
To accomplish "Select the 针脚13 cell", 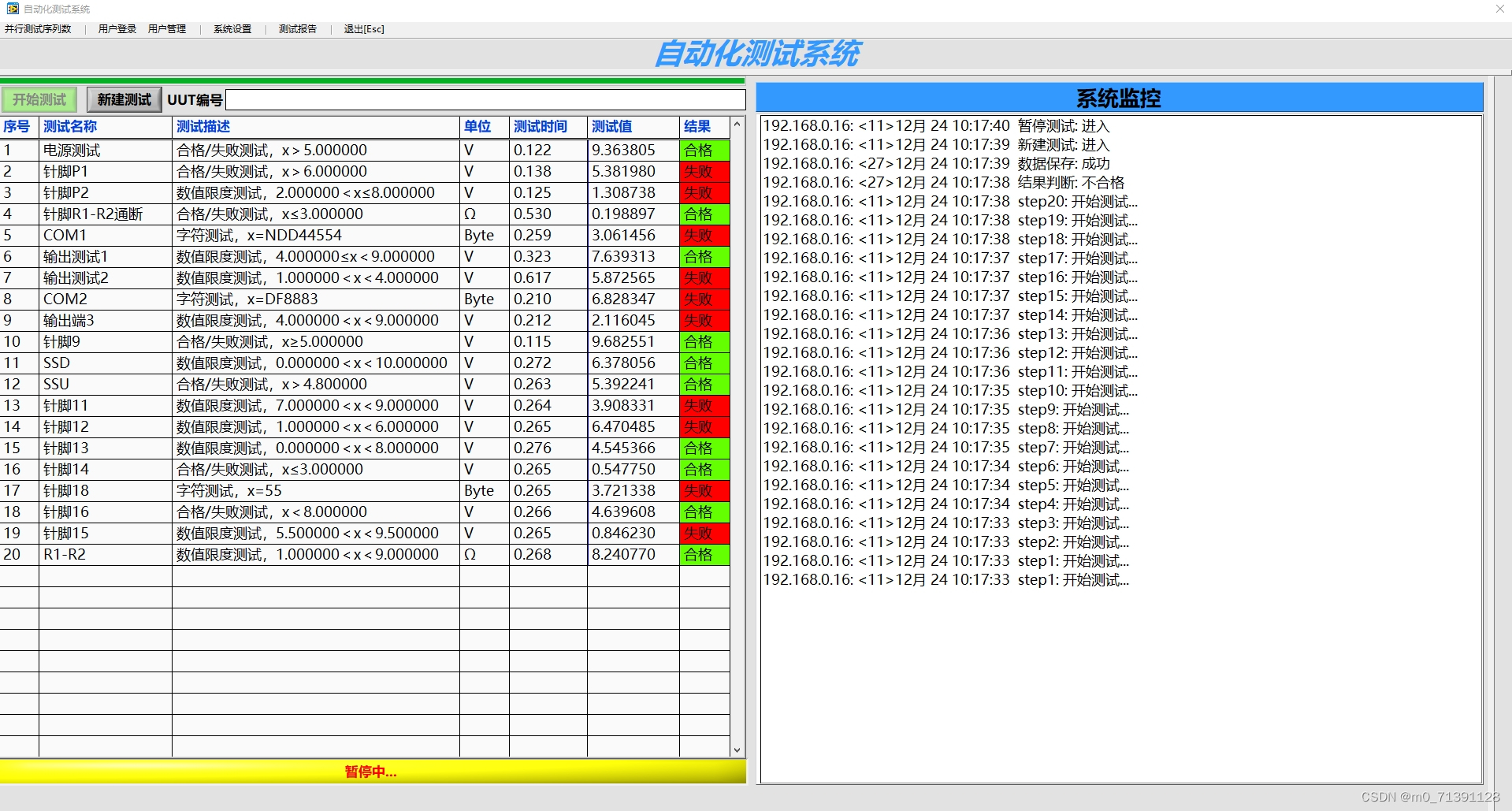I will tap(106, 448).
